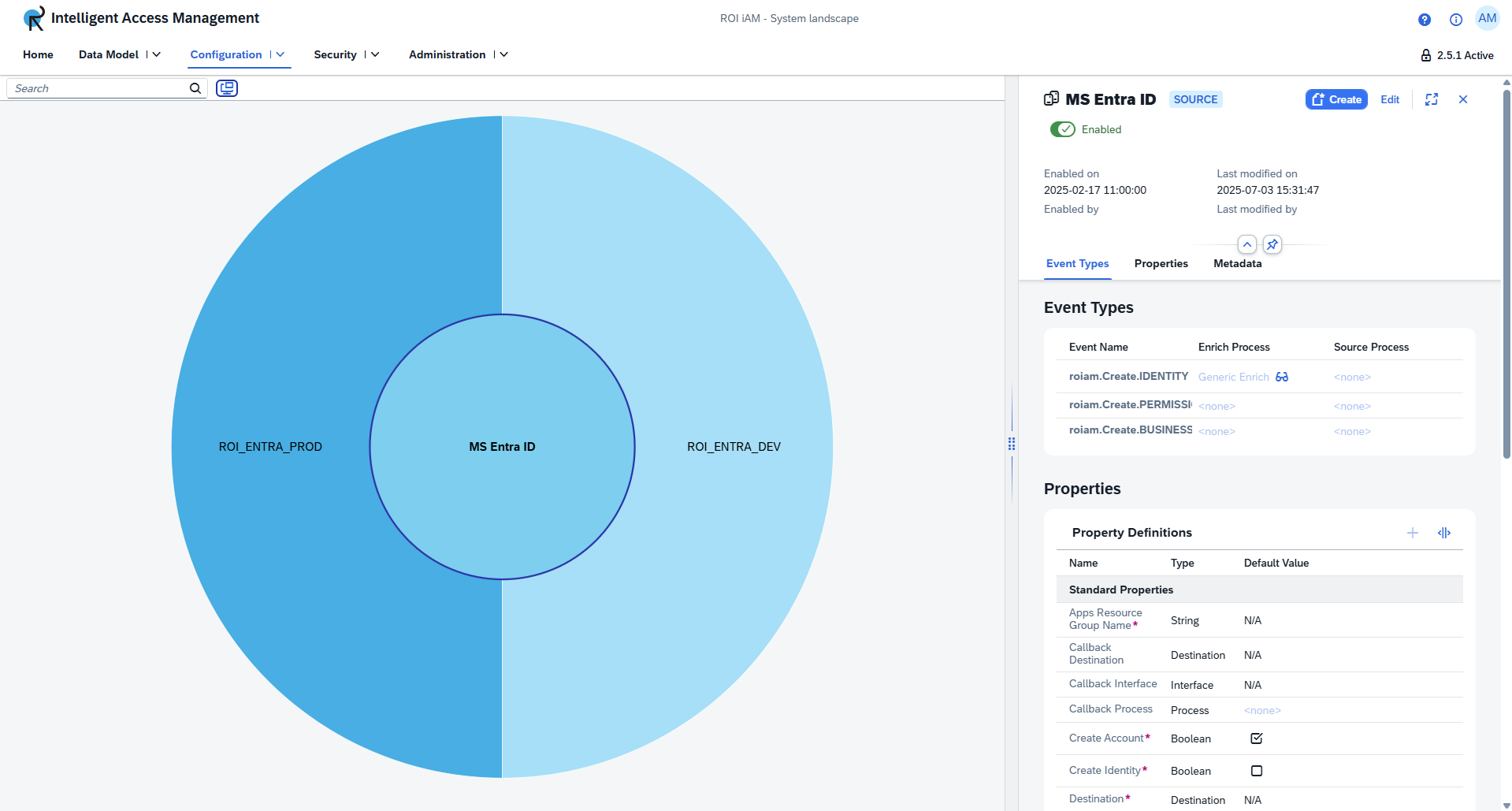
Task: Open the Data Model dropdown arrow
Action: 157,54
